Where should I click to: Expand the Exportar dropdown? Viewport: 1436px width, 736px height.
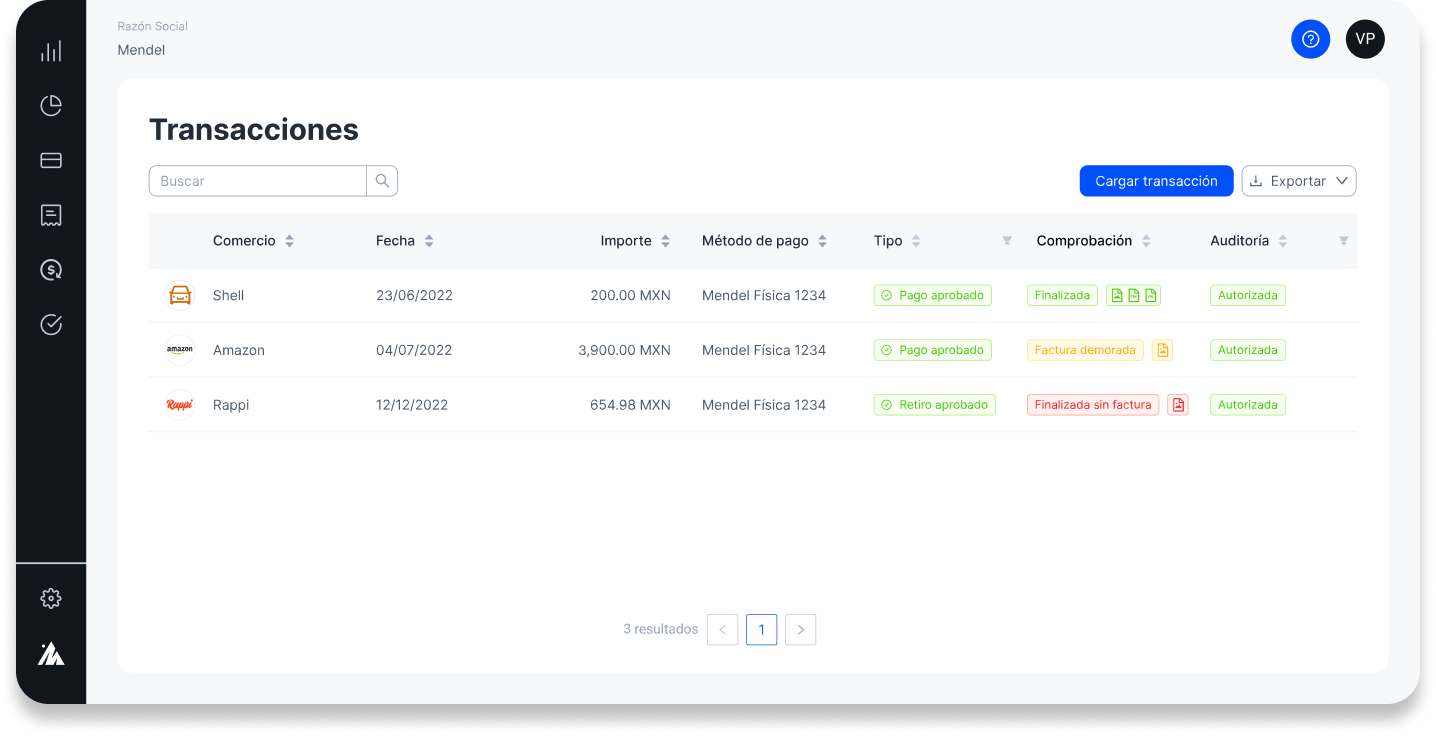coord(1298,181)
